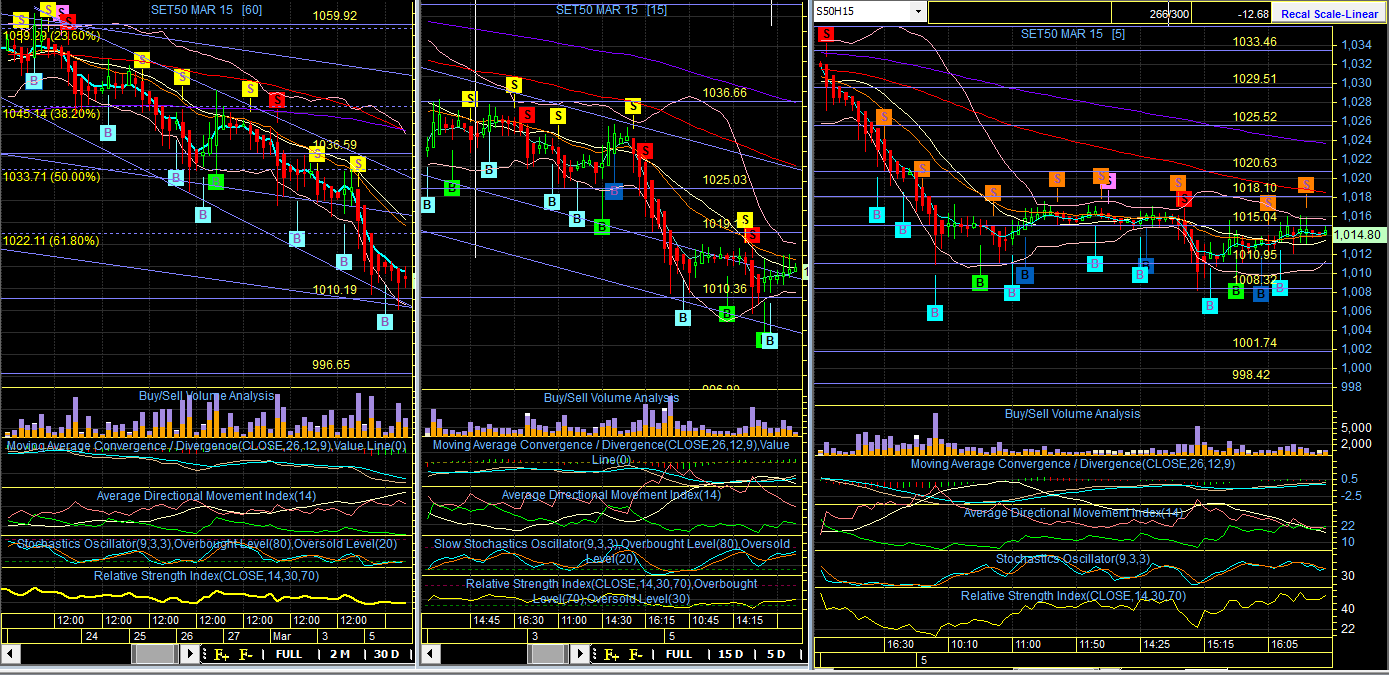Set 60-minute chart range to 30 D
Image resolution: width=1389 pixels, height=676 pixels.
(x=386, y=655)
